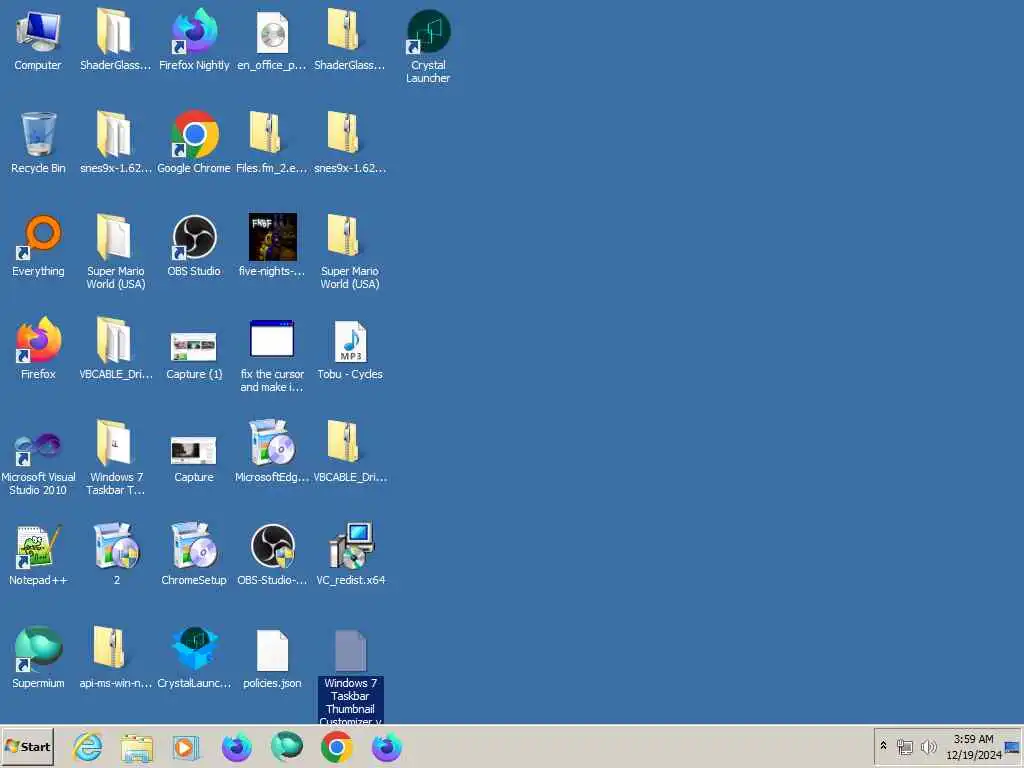Select the 'fix the cursor and make i...' file
This screenshot has width=1024, height=768.
click(272, 355)
